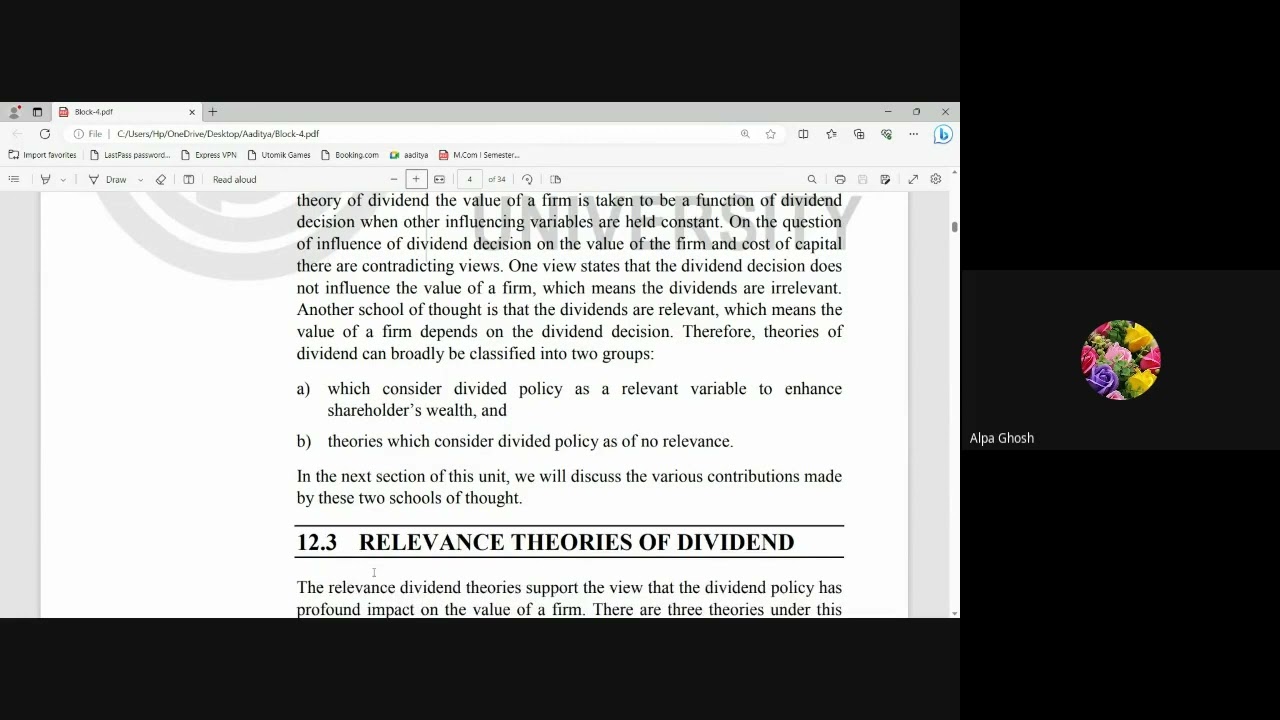The width and height of the screenshot is (1280, 720).
Task: Open PDF viewer settings gear
Action: 936,179
